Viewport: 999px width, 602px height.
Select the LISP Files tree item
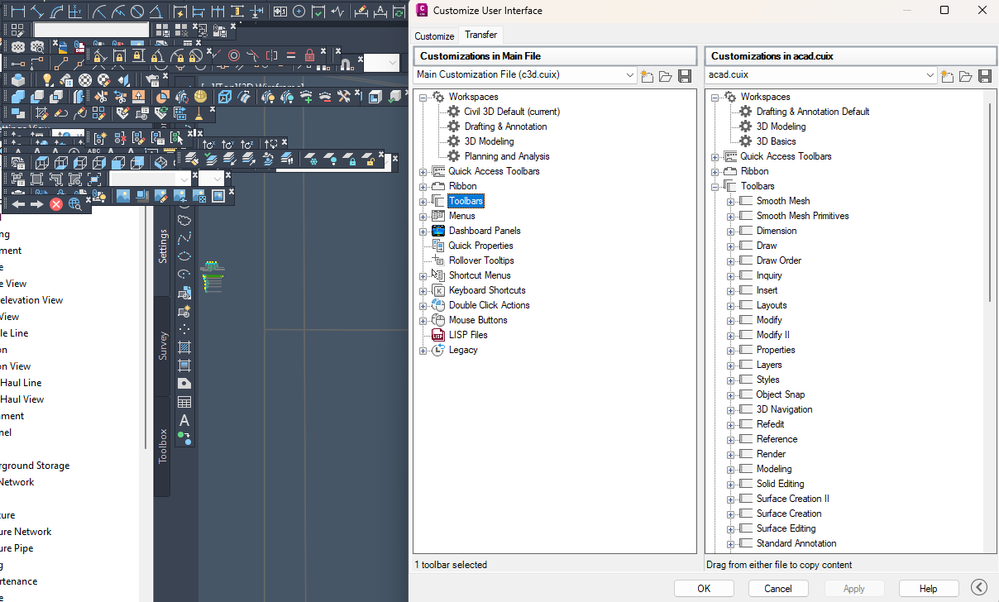[468, 335]
